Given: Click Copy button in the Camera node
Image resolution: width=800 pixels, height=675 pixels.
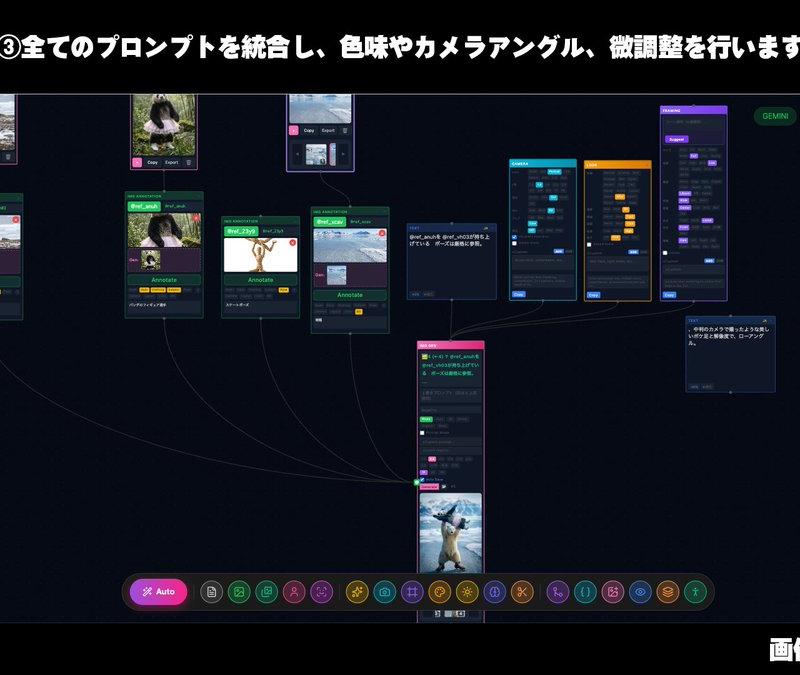Looking at the screenshot, I should coord(518,294).
